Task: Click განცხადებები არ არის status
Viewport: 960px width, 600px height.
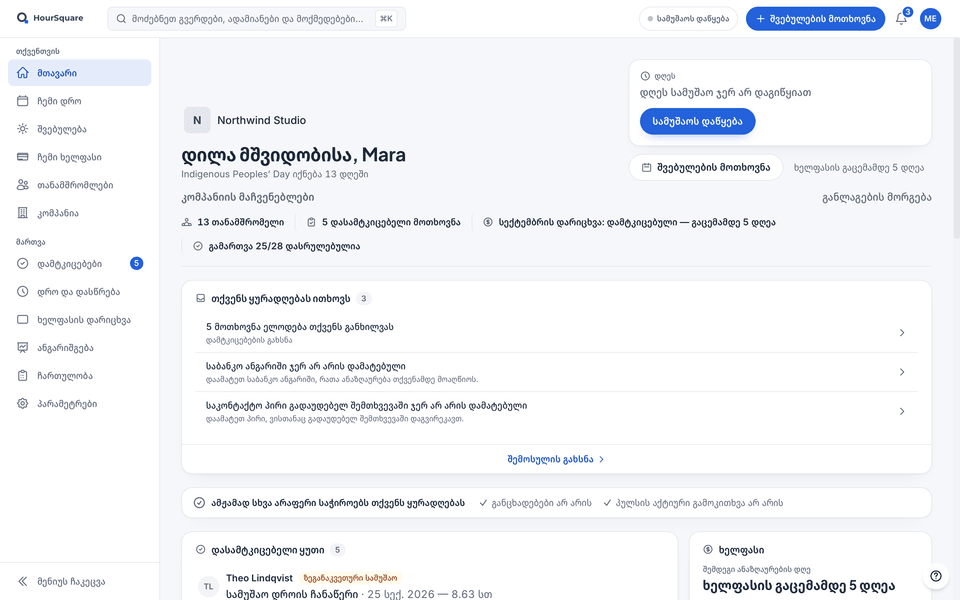Action: (535, 503)
